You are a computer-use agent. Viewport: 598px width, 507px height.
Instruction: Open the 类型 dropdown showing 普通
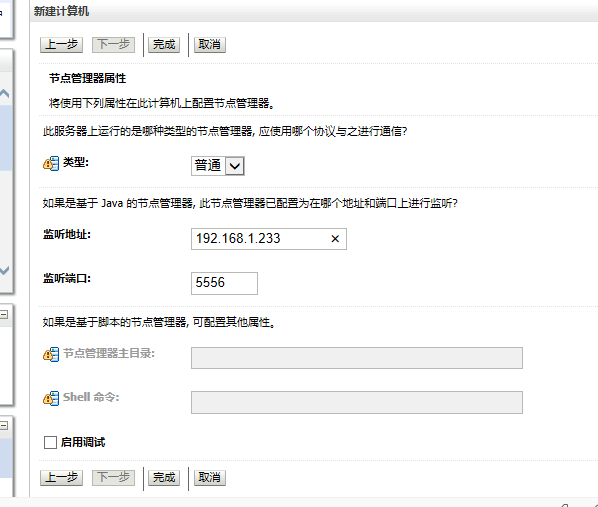click(218, 166)
